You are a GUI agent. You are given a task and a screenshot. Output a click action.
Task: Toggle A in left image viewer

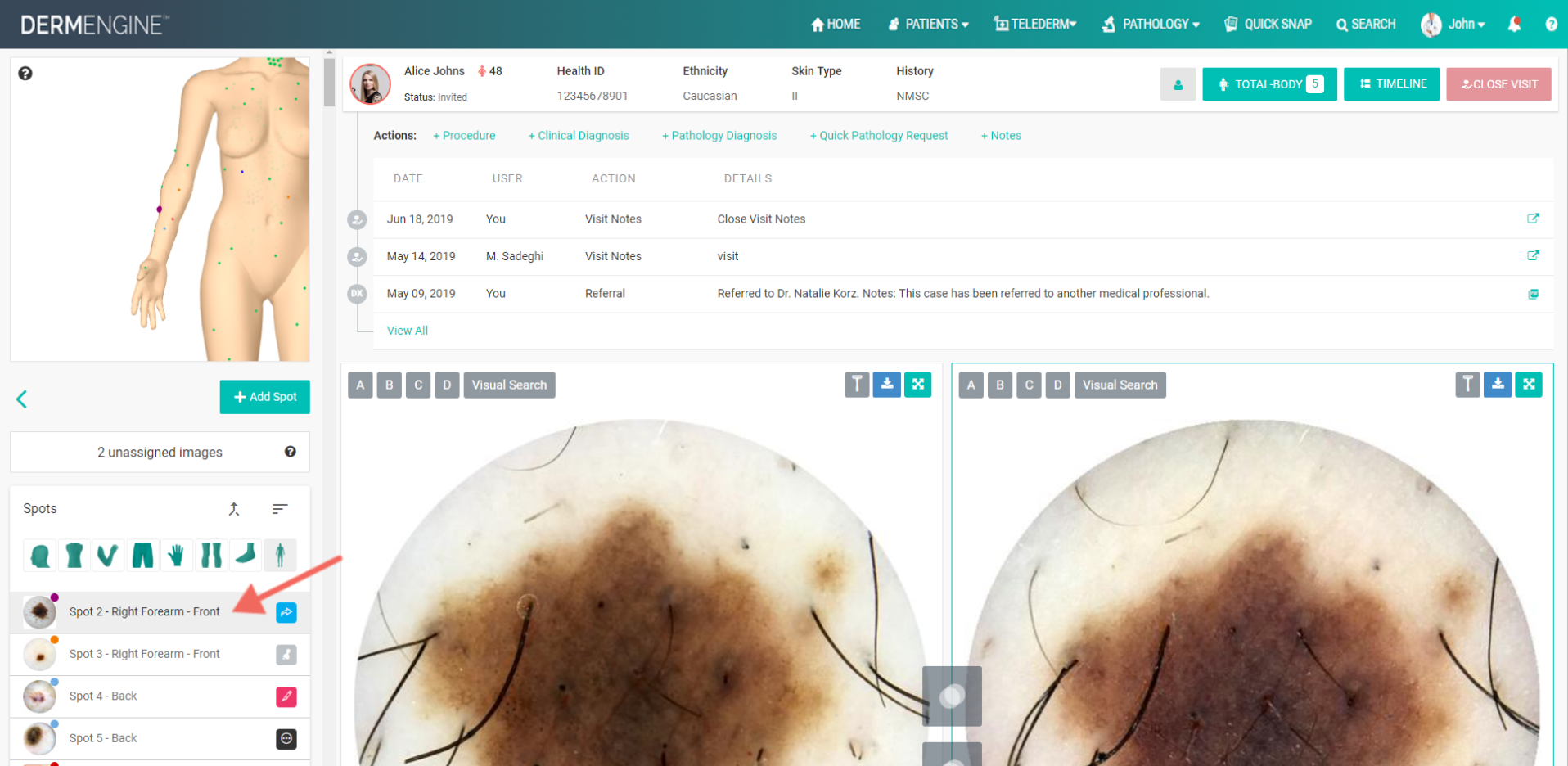tap(360, 385)
